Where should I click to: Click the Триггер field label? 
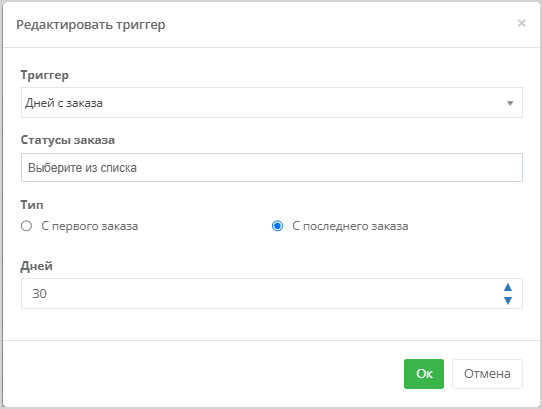[45, 75]
